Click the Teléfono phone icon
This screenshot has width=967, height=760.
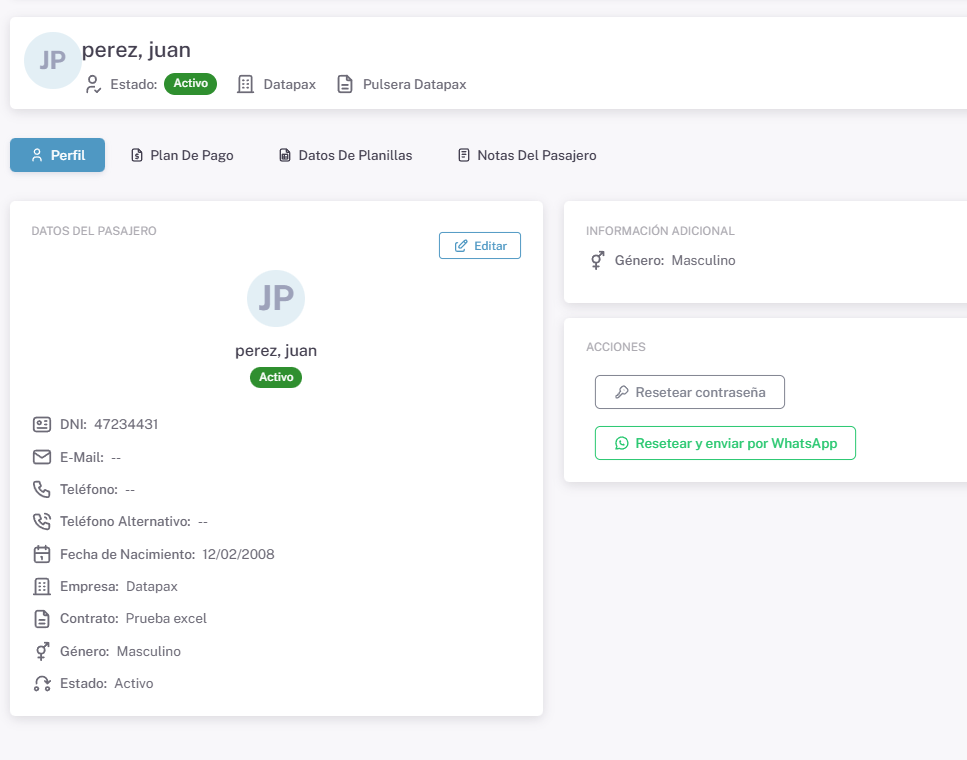coord(42,489)
